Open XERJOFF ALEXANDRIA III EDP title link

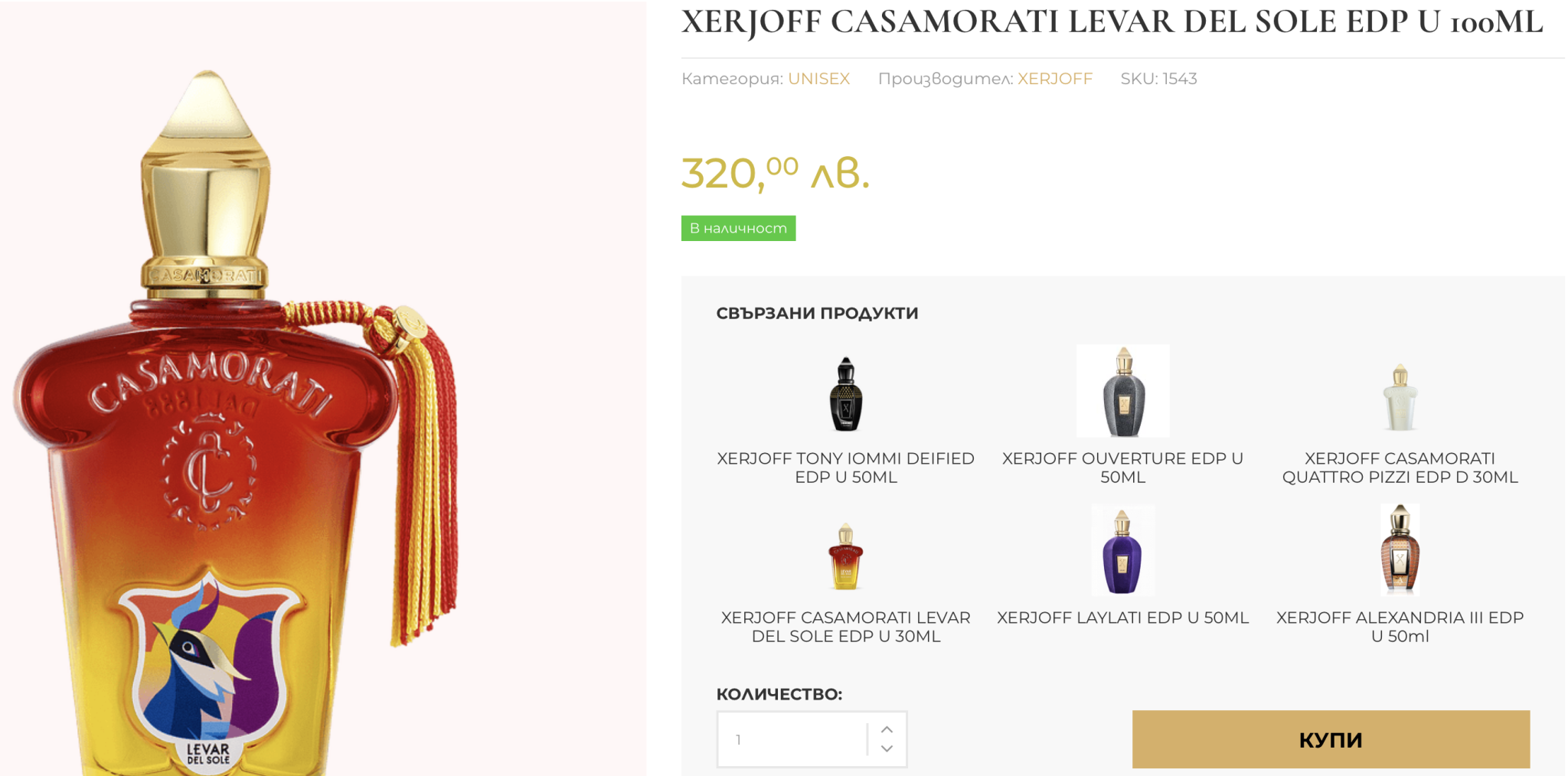(1400, 627)
